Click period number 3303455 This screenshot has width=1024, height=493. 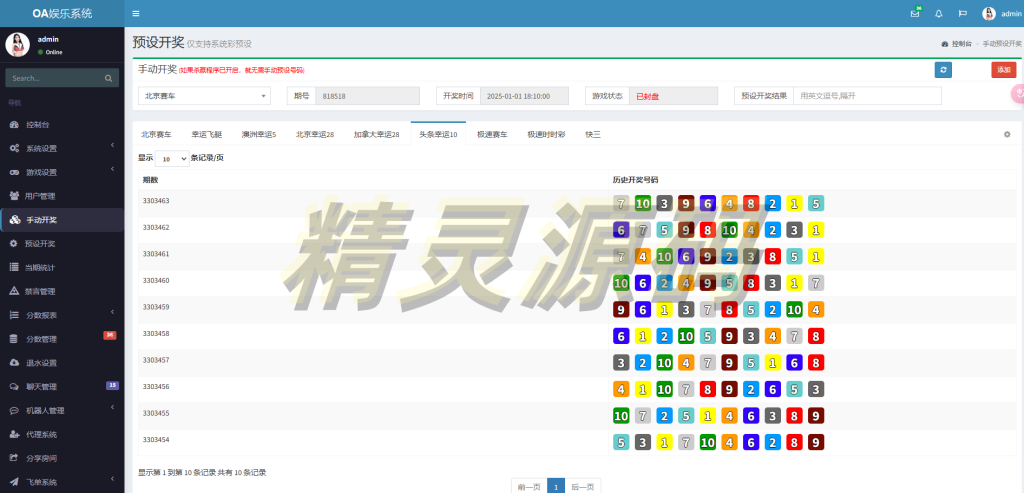pyautogui.click(x=156, y=413)
